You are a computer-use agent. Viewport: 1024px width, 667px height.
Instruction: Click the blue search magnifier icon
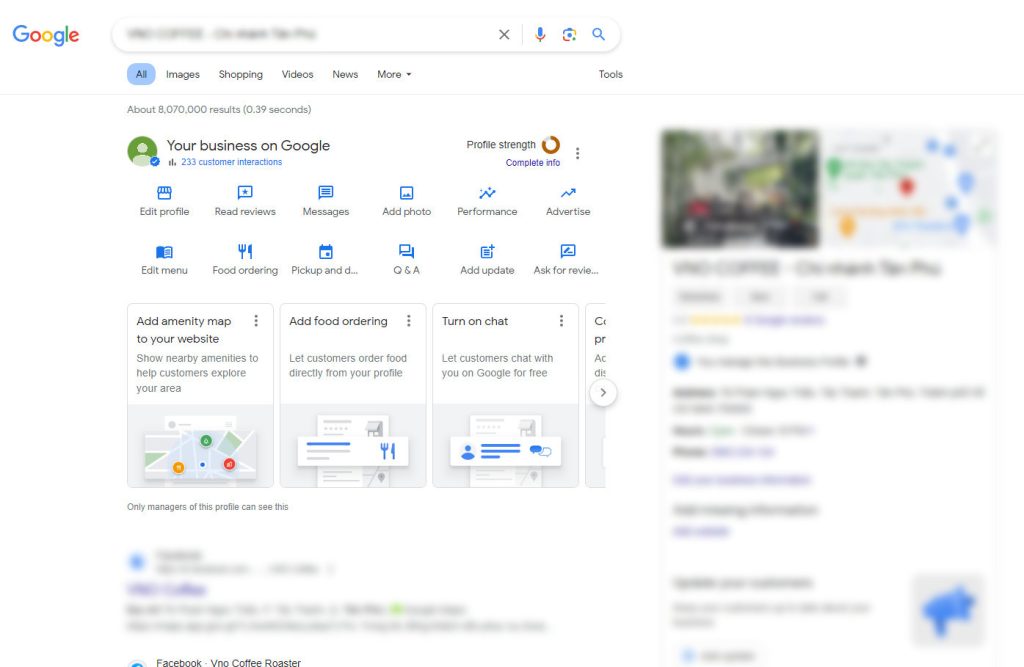(x=598, y=34)
